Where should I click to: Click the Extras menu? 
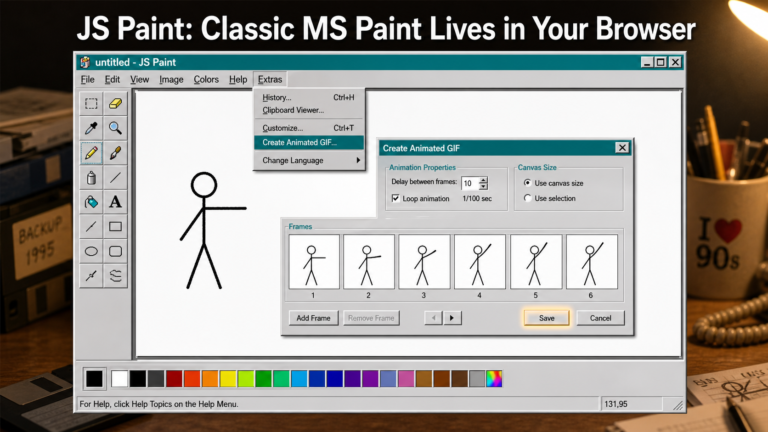click(270, 79)
